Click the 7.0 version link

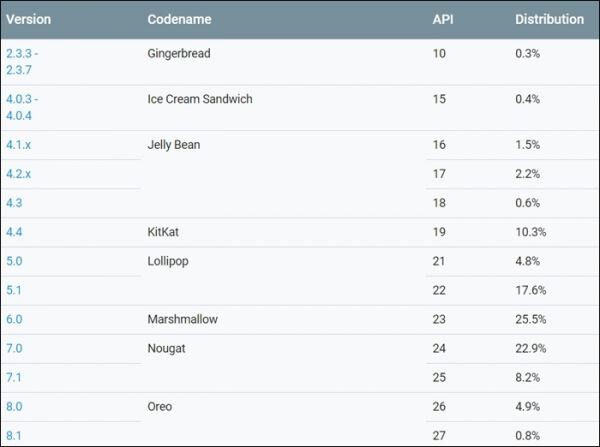coord(14,348)
